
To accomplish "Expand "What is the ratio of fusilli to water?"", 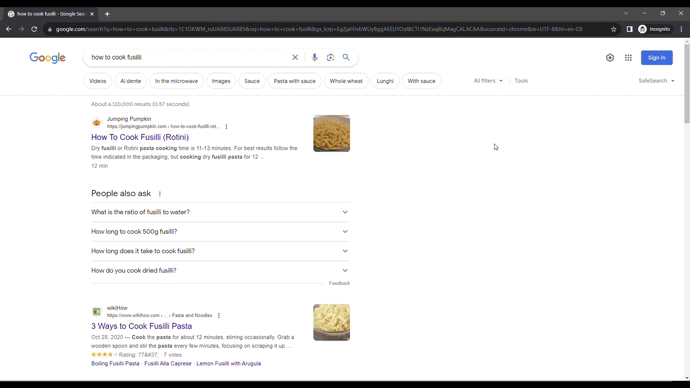I will pos(220,212).
